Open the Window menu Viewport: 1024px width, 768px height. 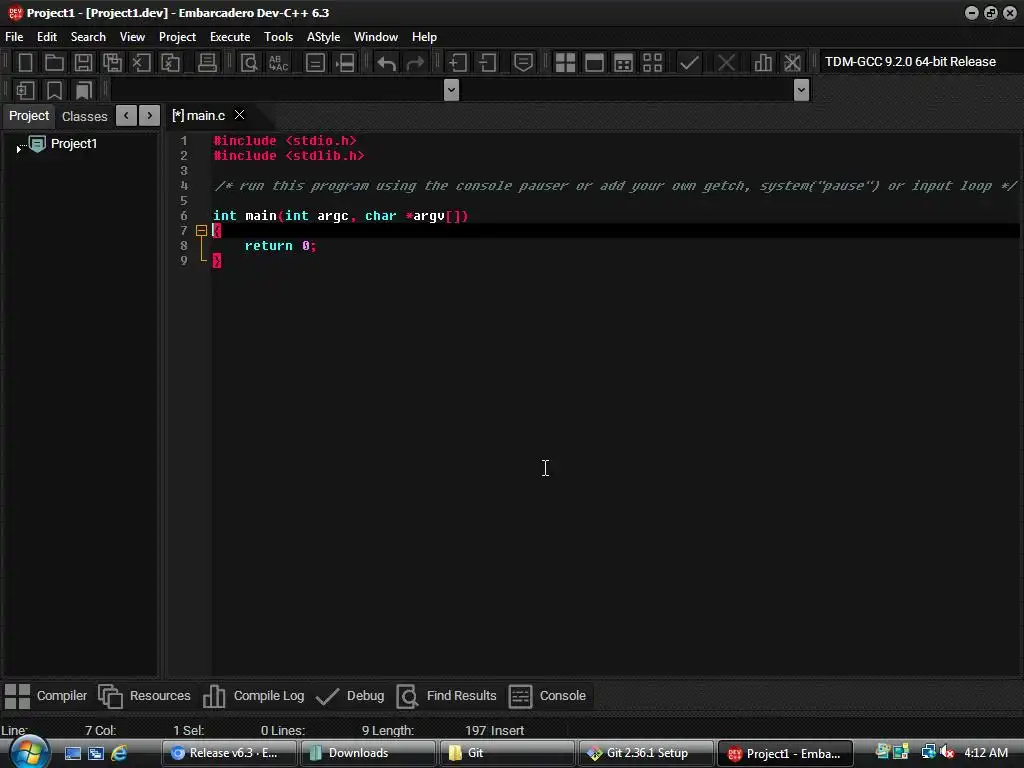376,37
